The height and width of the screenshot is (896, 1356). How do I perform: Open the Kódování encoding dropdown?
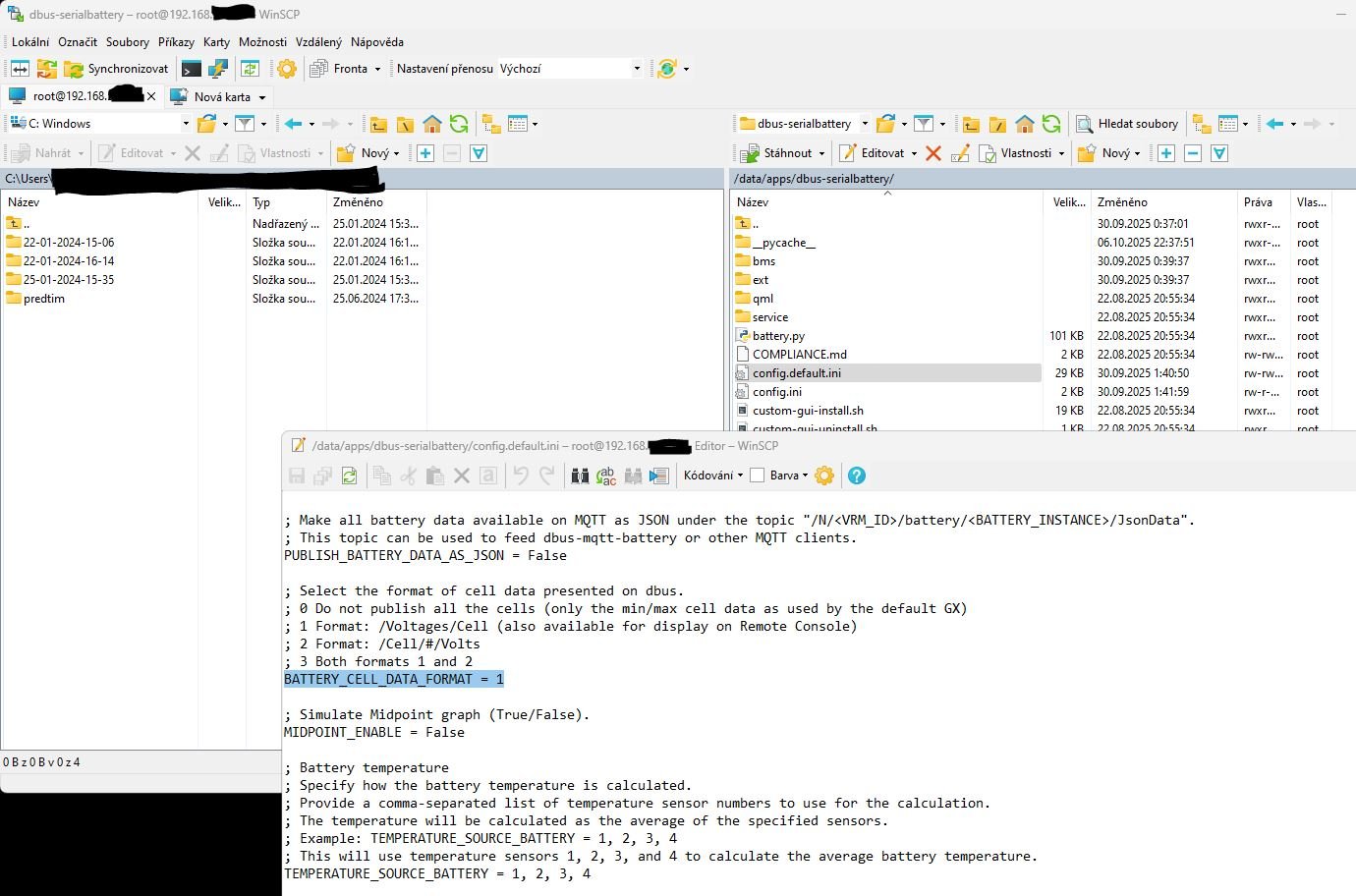(713, 476)
